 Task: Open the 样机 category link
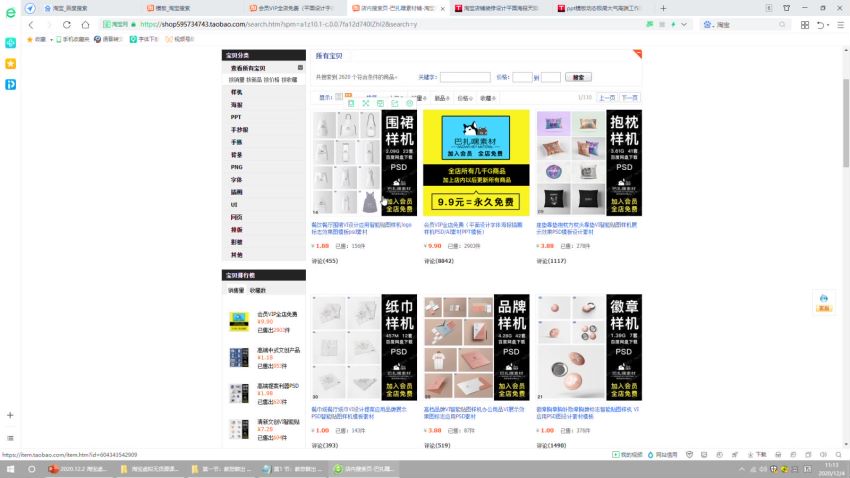point(236,92)
